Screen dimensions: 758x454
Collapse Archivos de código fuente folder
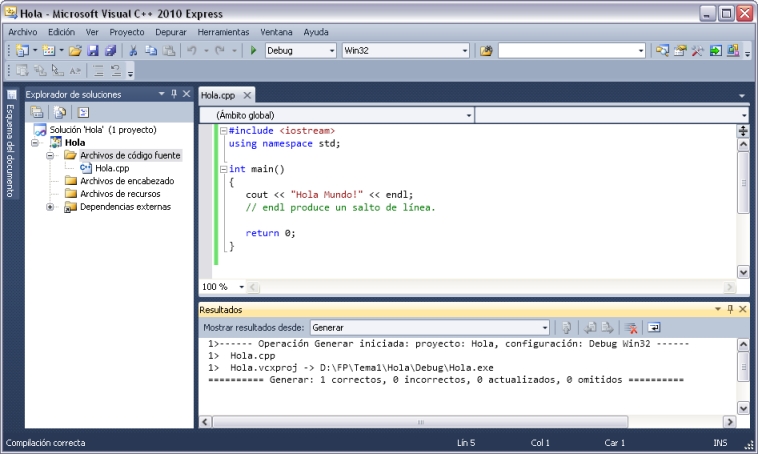point(50,156)
